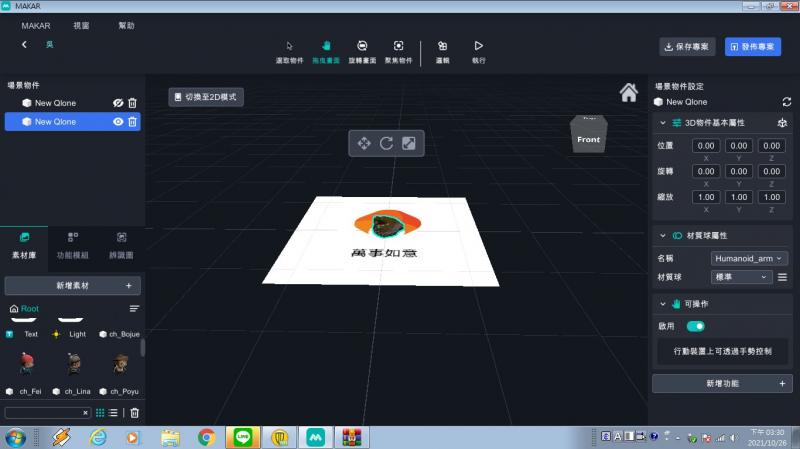Click the rotate gizmo icon in viewport
The image size is (800, 449).
click(386, 143)
